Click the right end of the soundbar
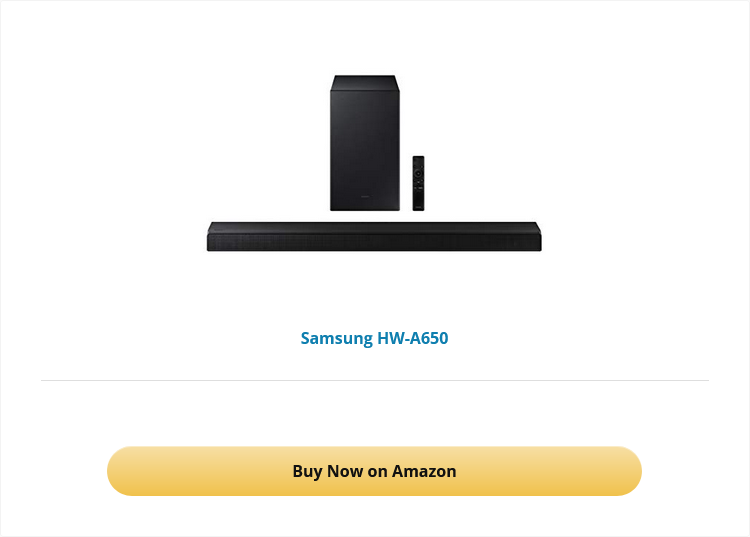Viewport: 750px width, 537px height. [536, 236]
